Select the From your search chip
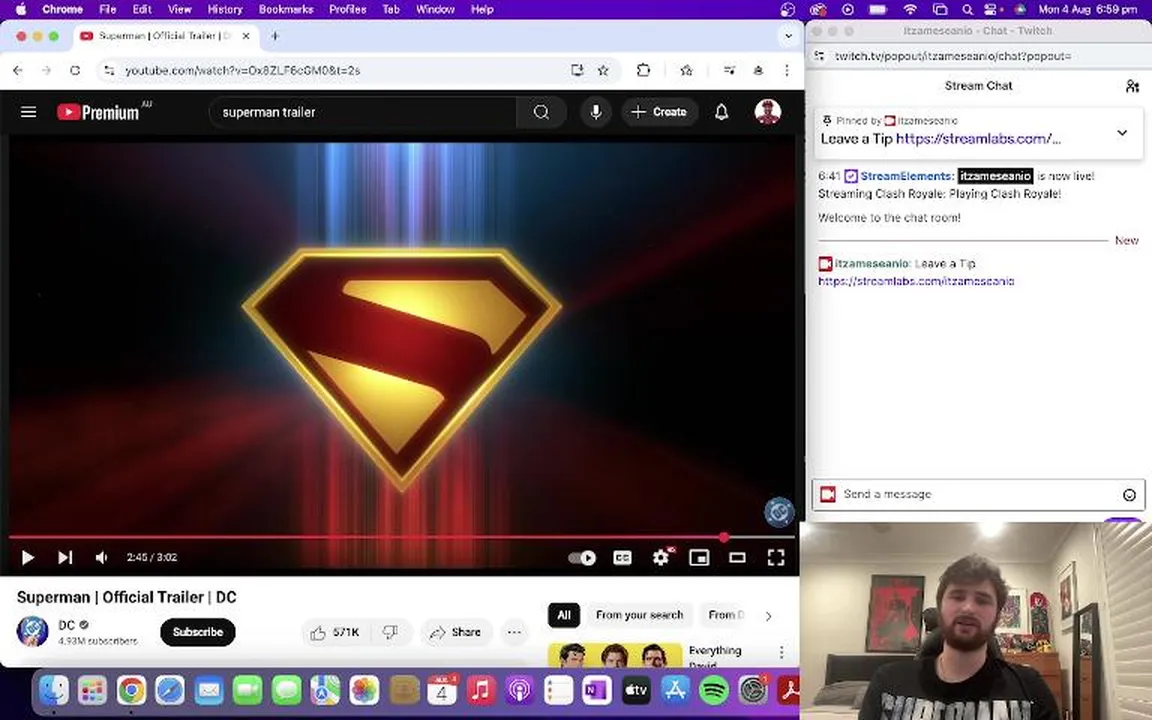The image size is (1152, 720). 639,616
